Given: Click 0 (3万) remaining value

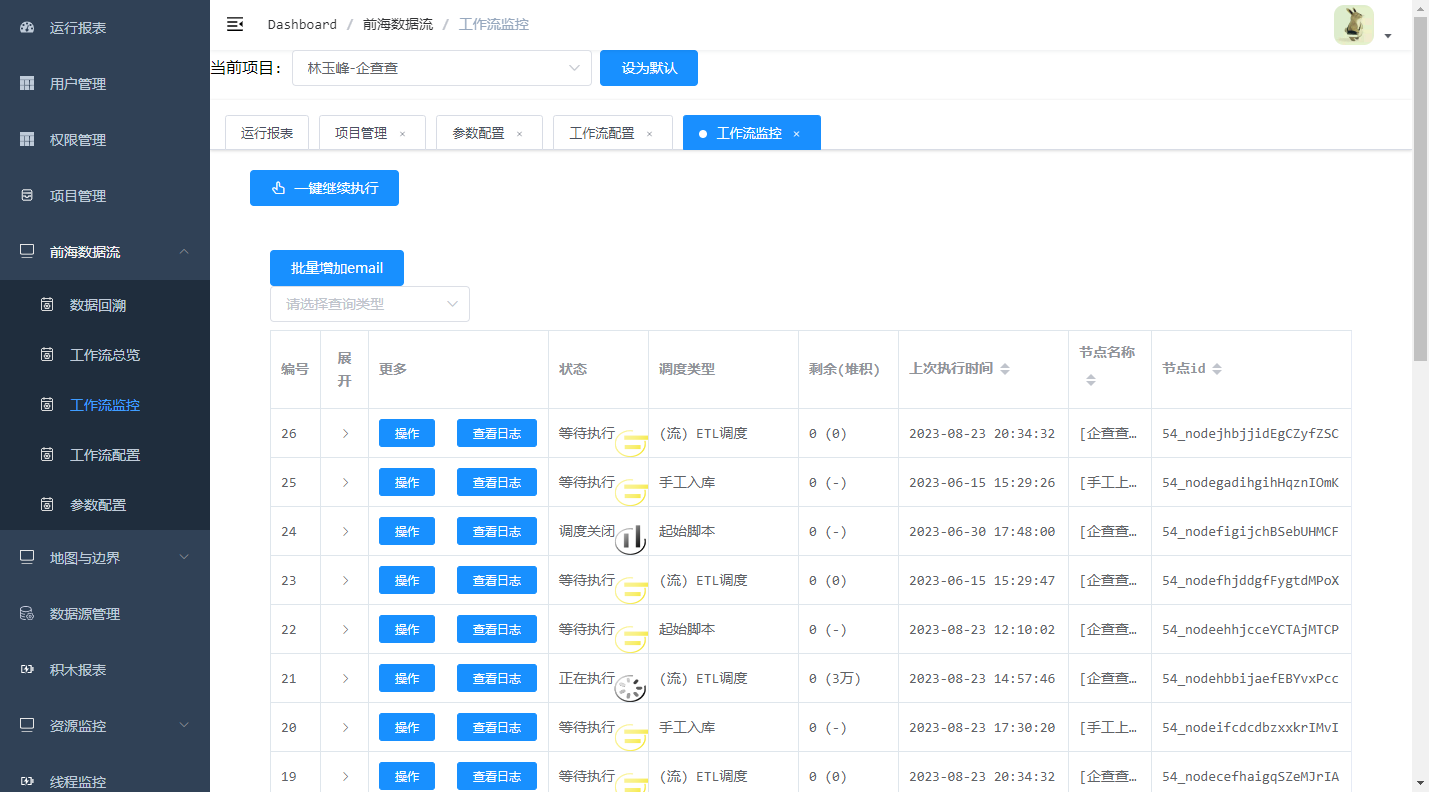Looking at the screenshot, I should (835, 679).
